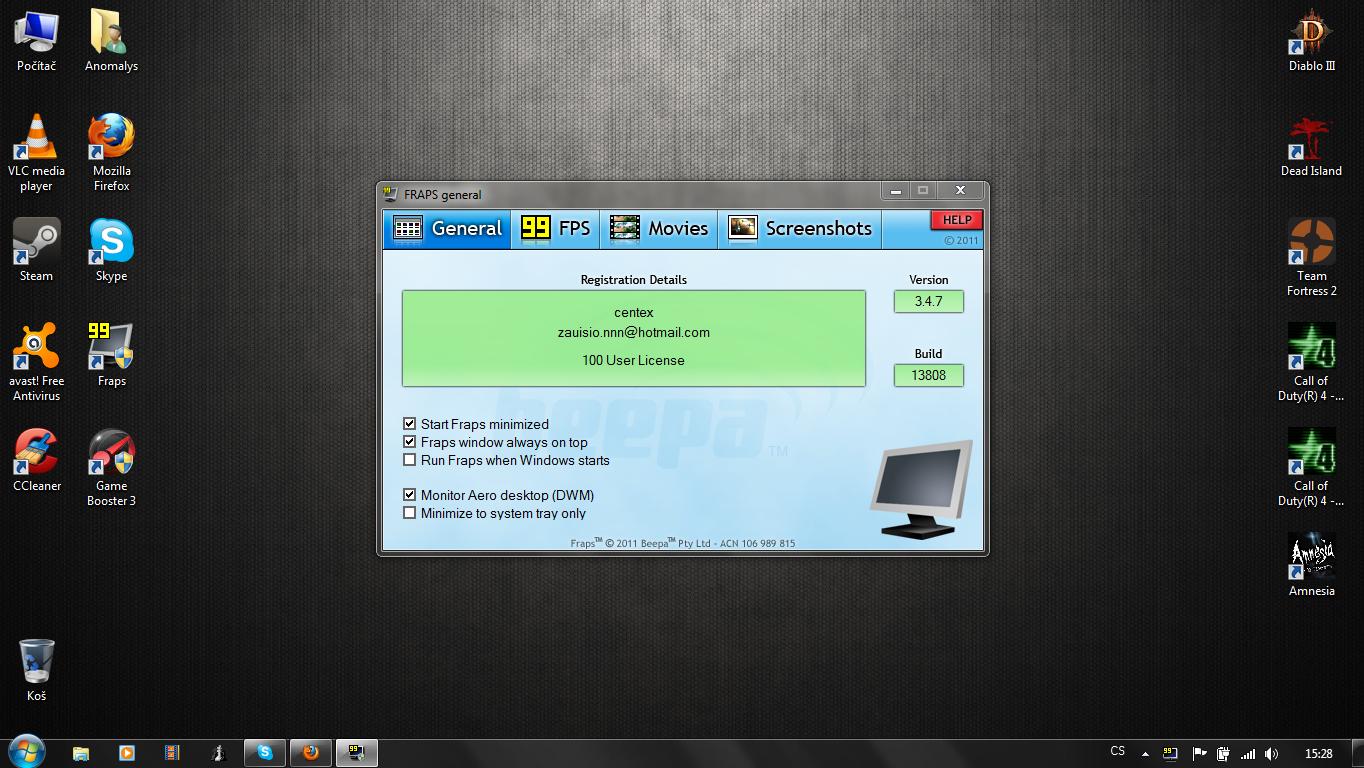Viewport: 1364px width, 768px height.
Task: Open Action Center flag tray icon
Action: coord(1198,754)
